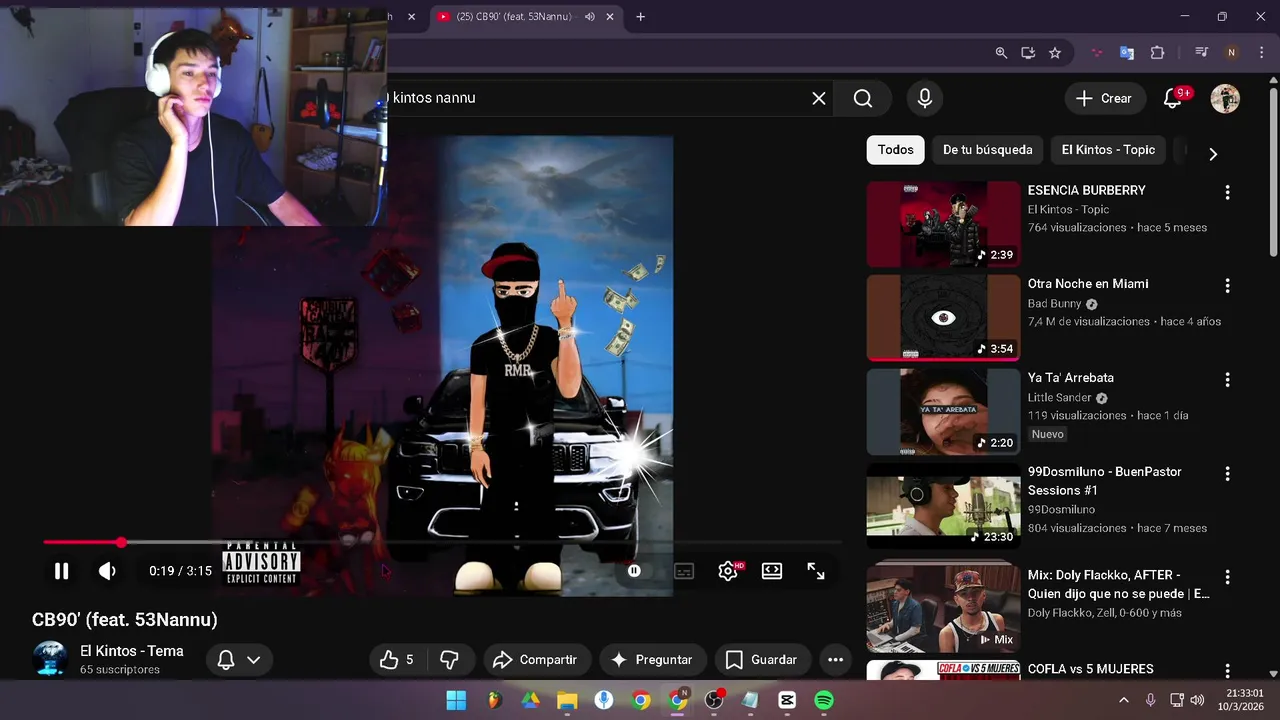
Task: Open FL Studio from the taskbar
Action: (495, 700)
